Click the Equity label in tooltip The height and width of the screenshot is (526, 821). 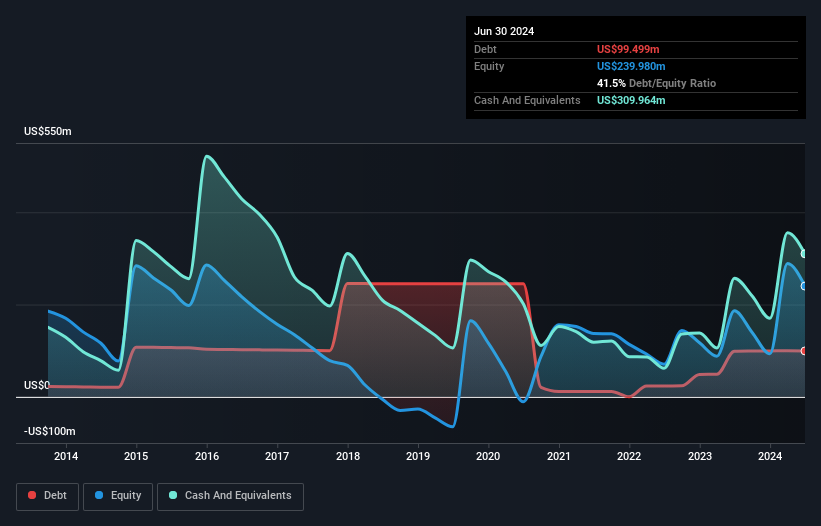point(489,66)
